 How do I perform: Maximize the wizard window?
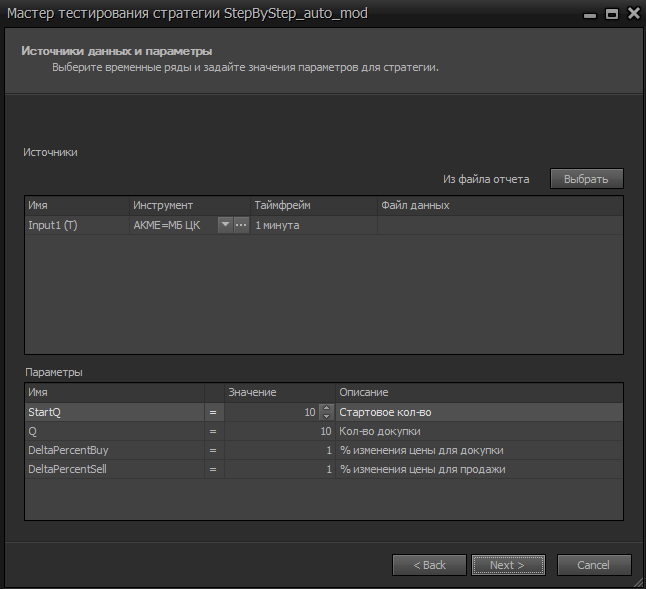(612, 14)
